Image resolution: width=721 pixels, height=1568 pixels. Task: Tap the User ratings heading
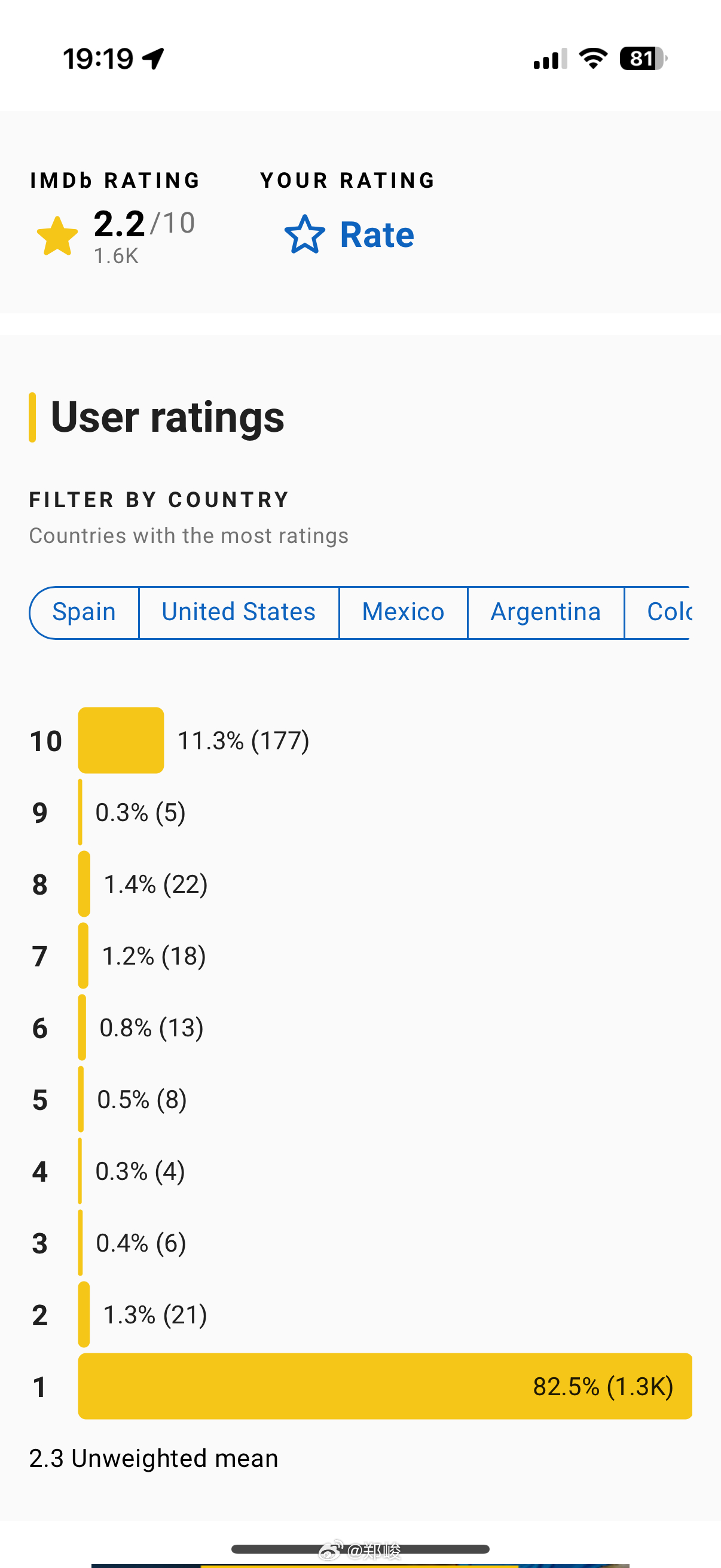[167, 417]
